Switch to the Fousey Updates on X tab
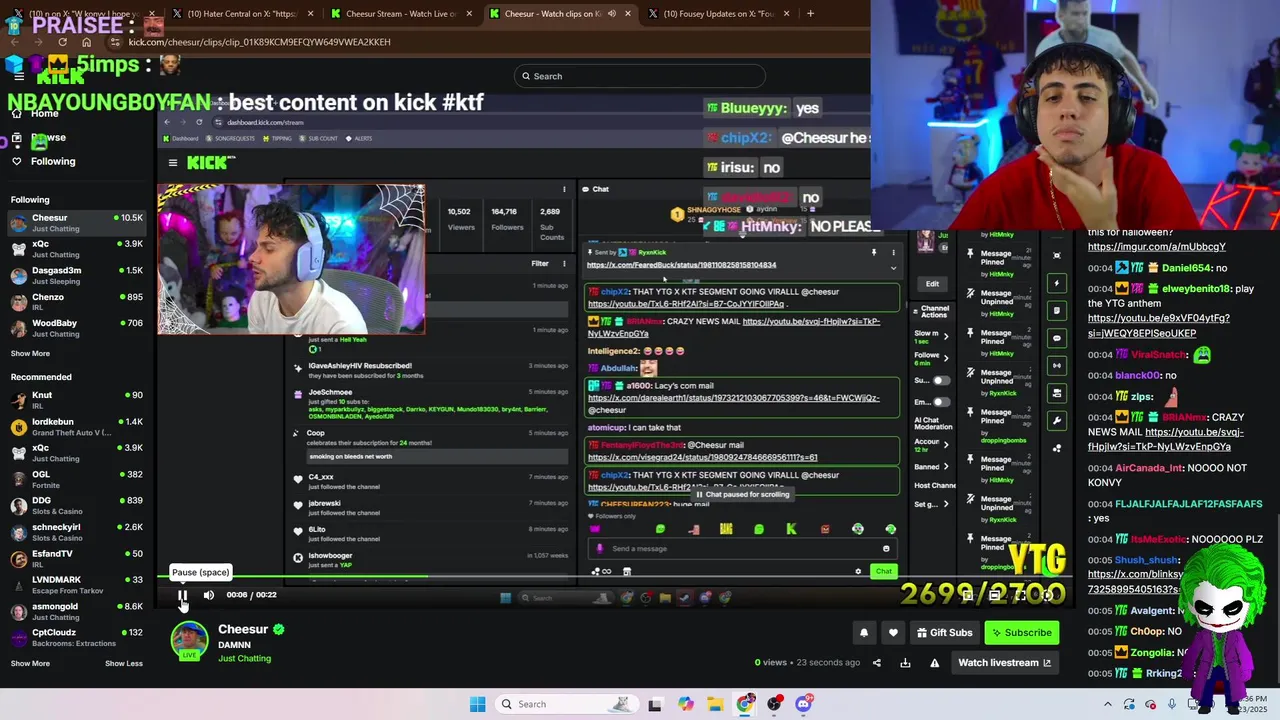The width and height of the screenshot is (1280, 720). click(719, 14)
